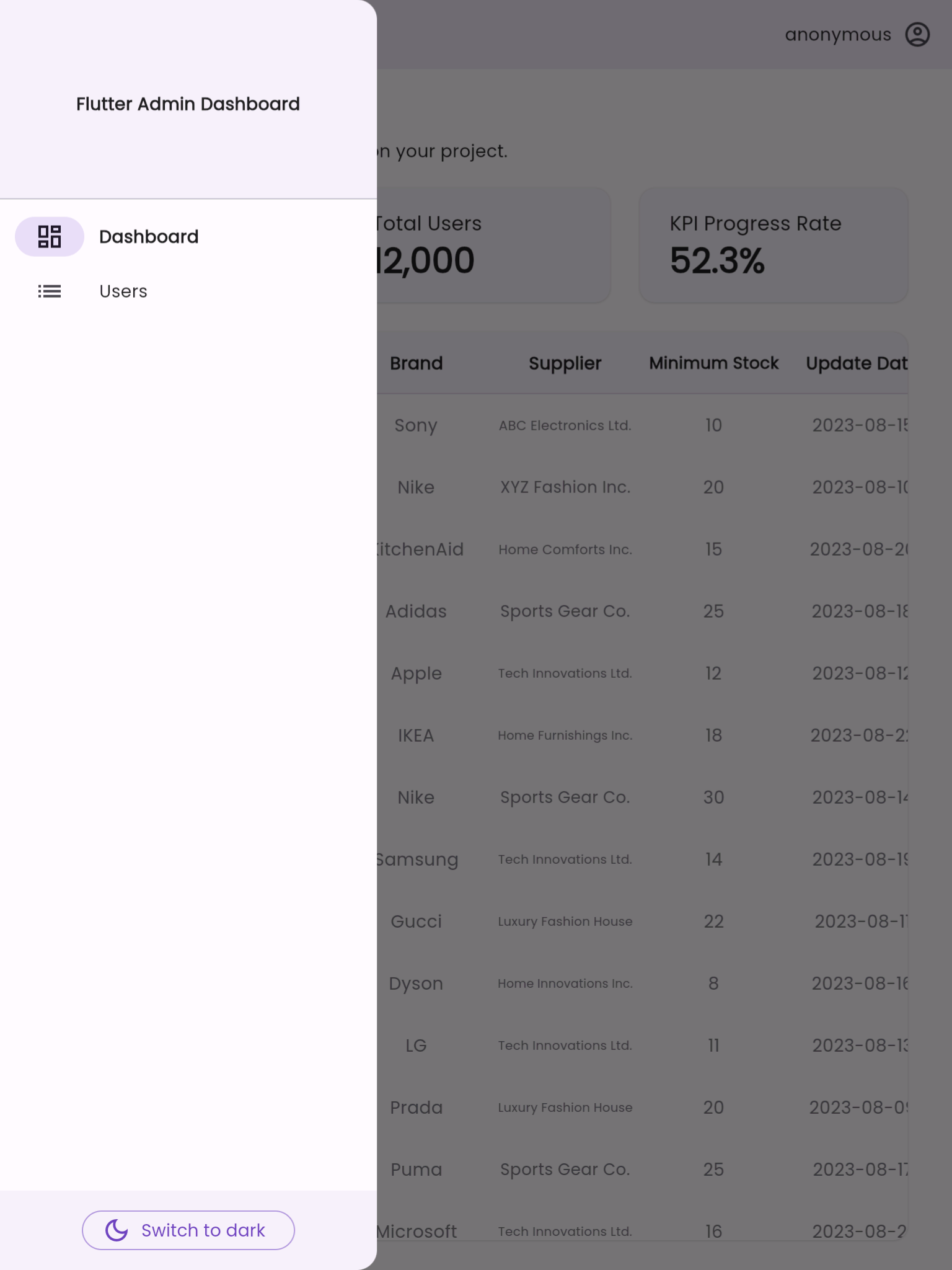Select the XYZ Fashion Inc. supplier cell
The image size is (952, 1270).
coord(565,487)
